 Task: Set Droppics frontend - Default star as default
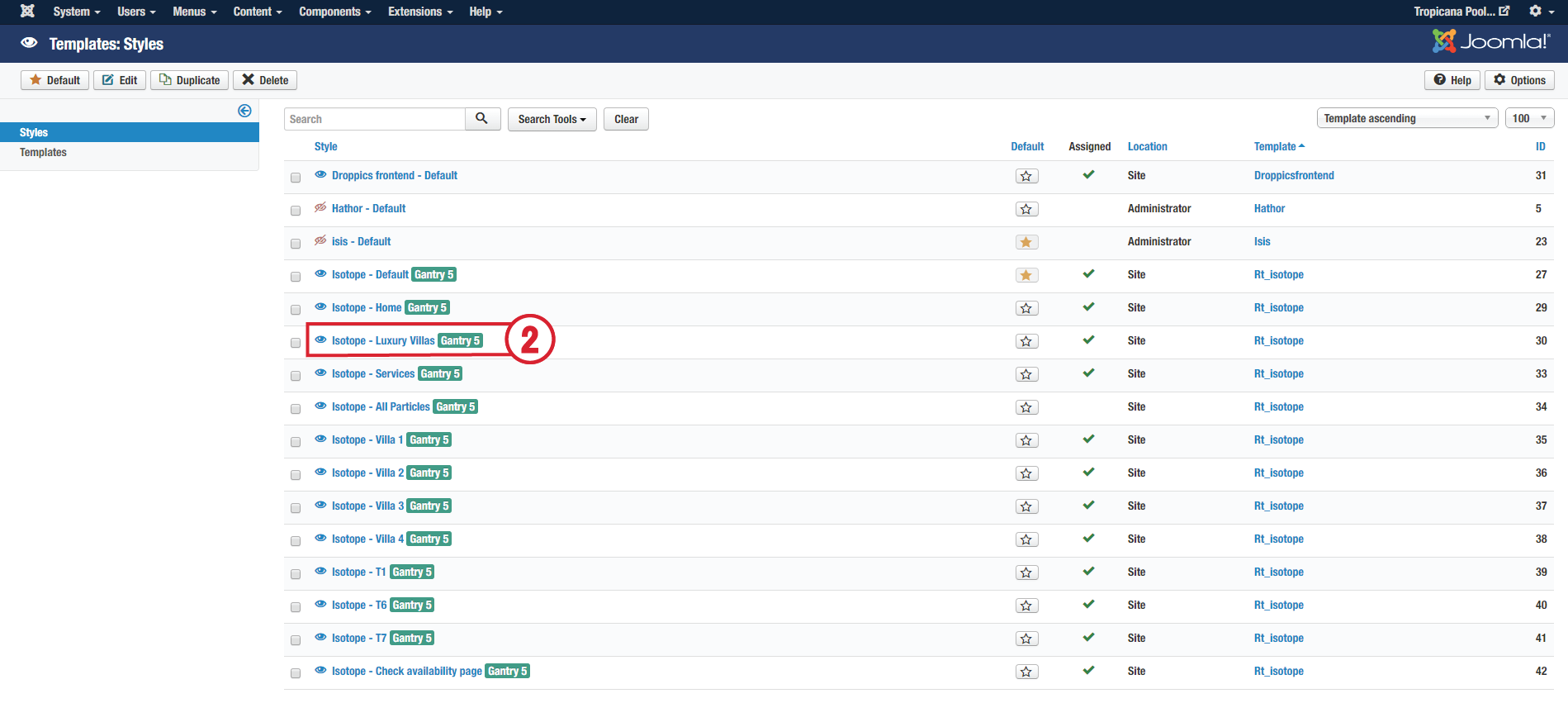[1026, 176]
